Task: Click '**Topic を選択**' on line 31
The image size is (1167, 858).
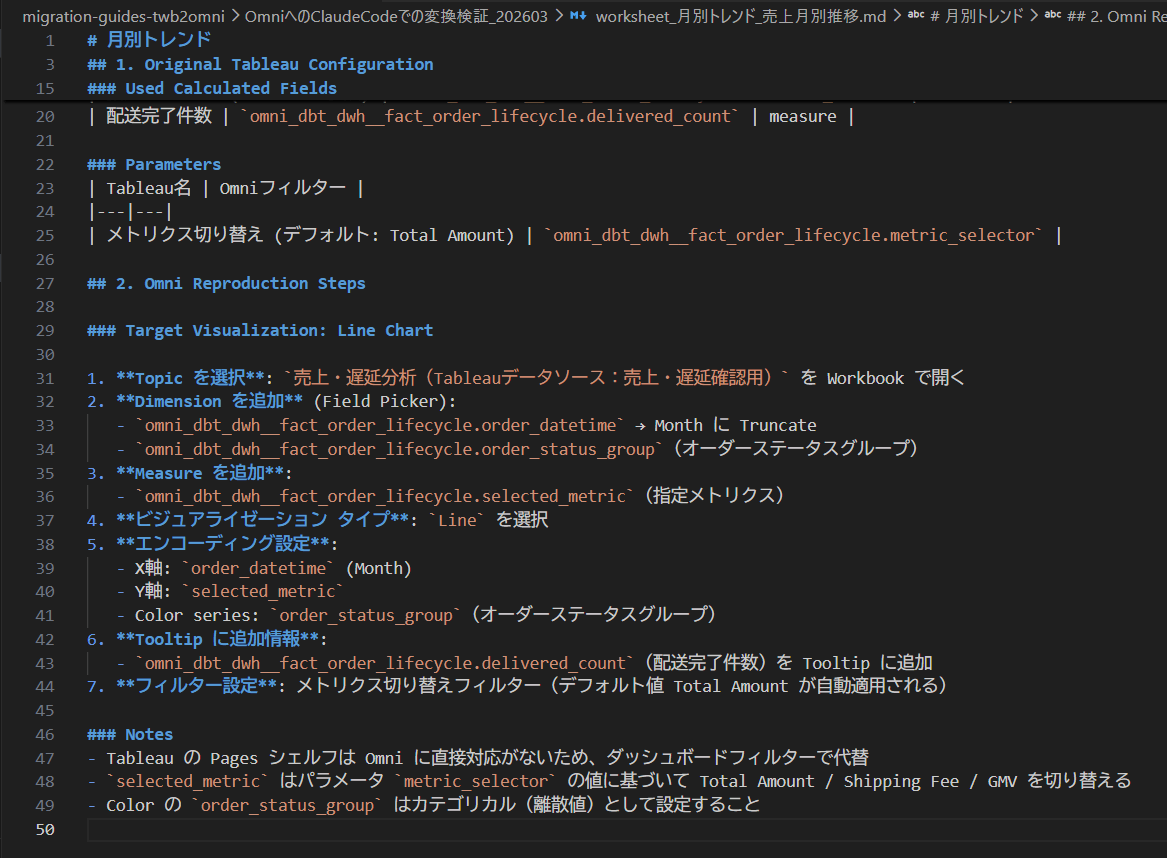Action: tap(191, 378)
